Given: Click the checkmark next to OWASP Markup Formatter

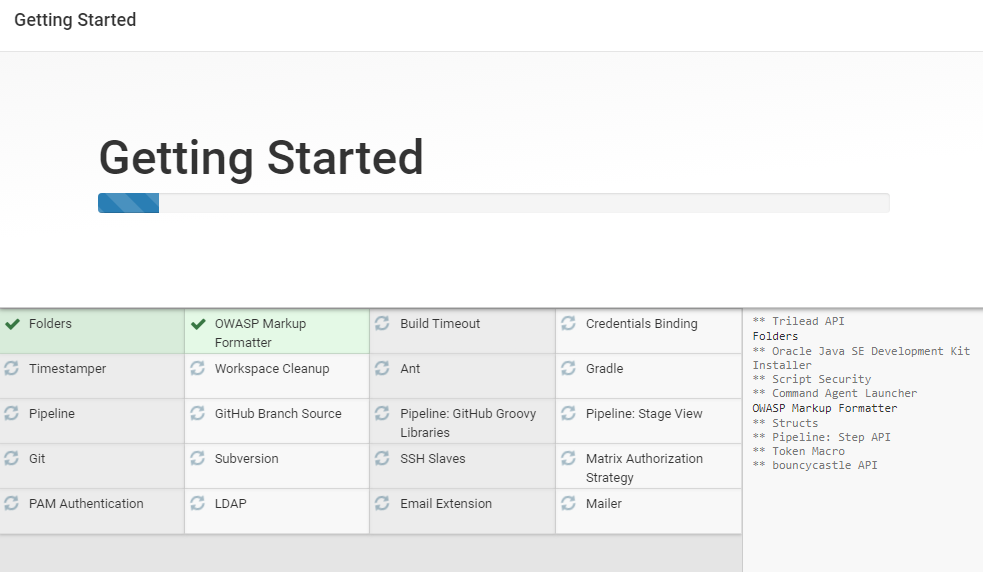Looking at the screenshot, I should pos(198,324).
